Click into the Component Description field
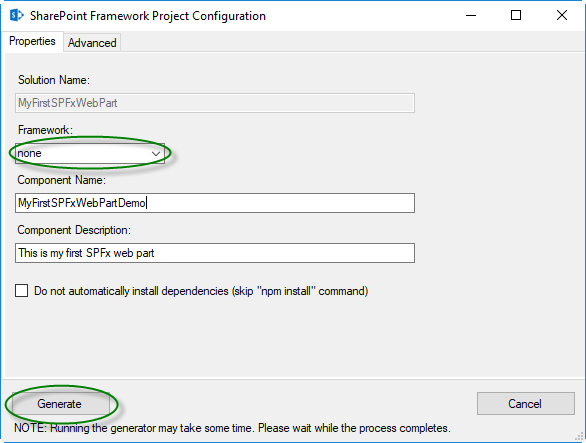The width and height of the screenshot is (586, 443). click(x=215, y=253)
